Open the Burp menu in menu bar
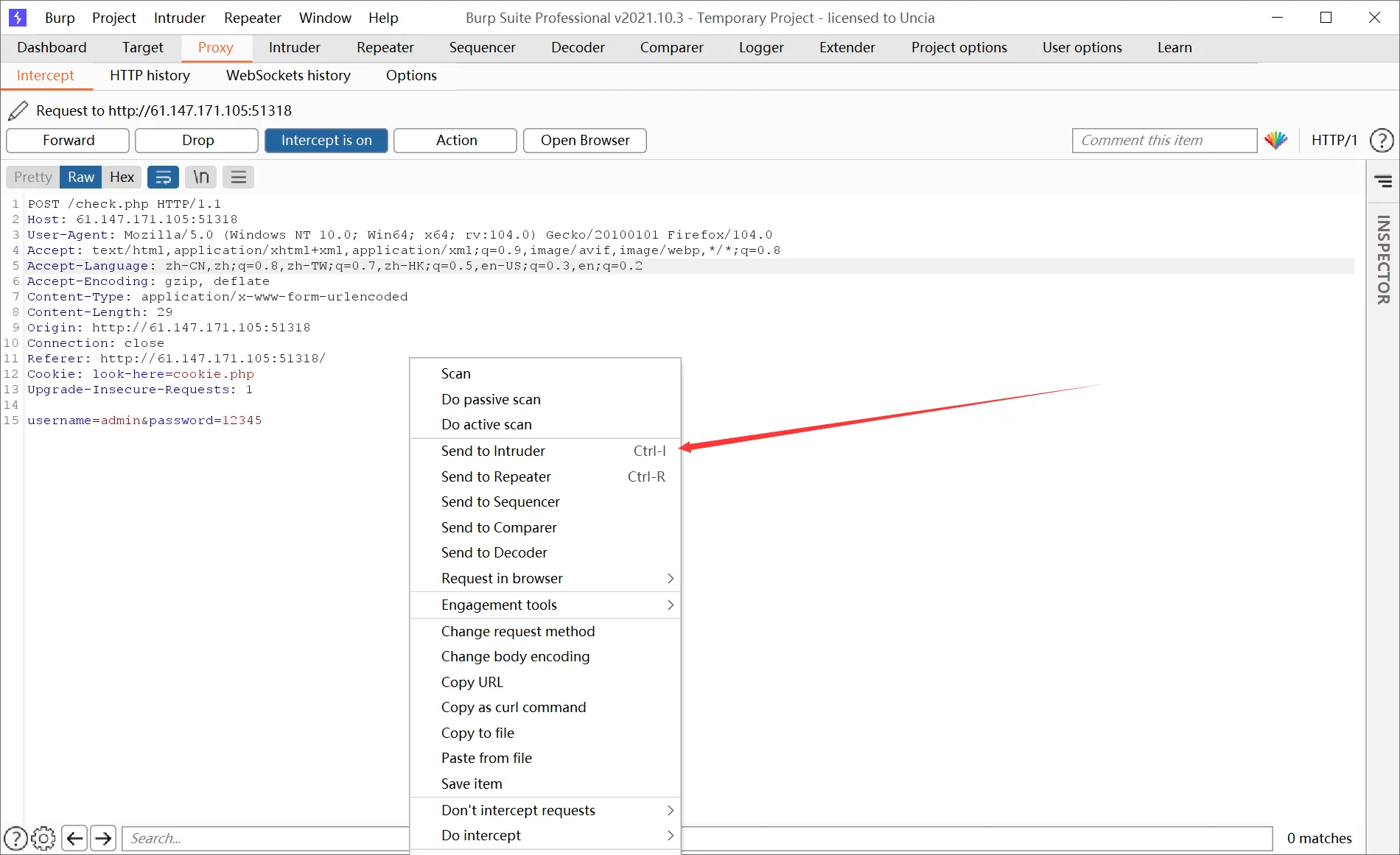Image resolution: width=1400 pixels, height=855 pixels. pyautogui.click(x=60, y=18)
